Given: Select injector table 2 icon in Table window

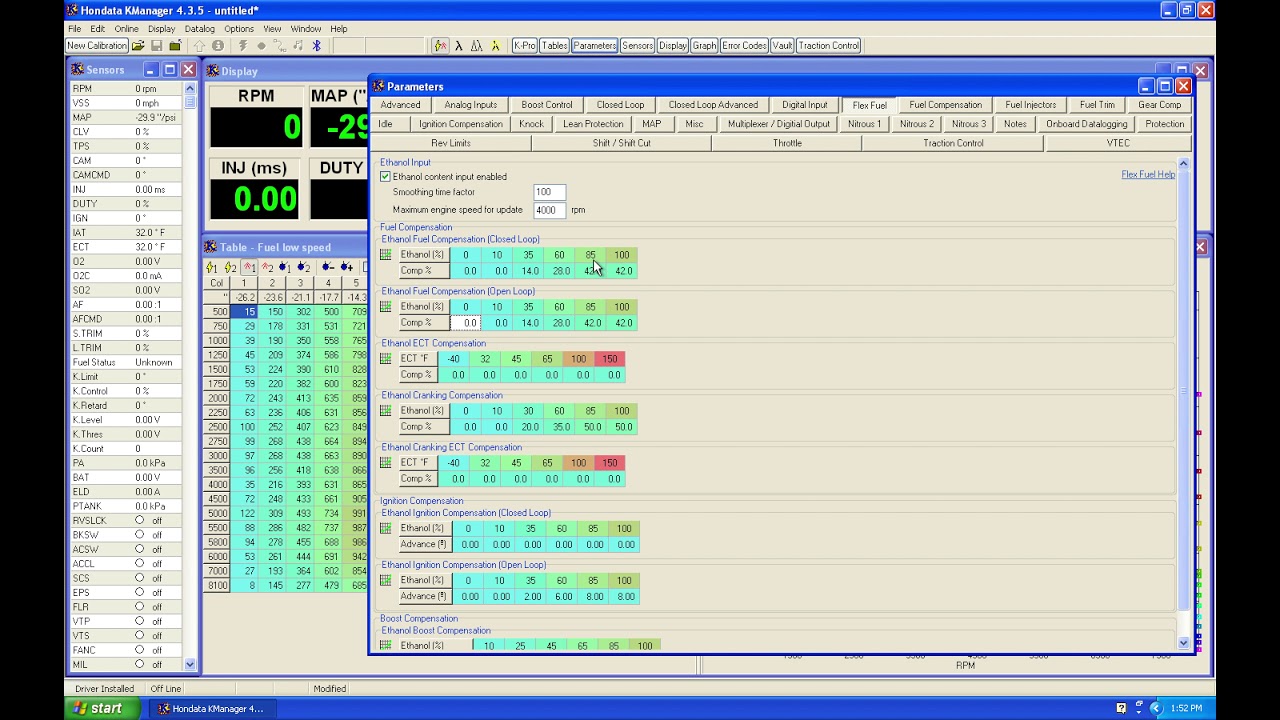Looking at the screenshot, I should pyautogui.click(x=304, y=267).
